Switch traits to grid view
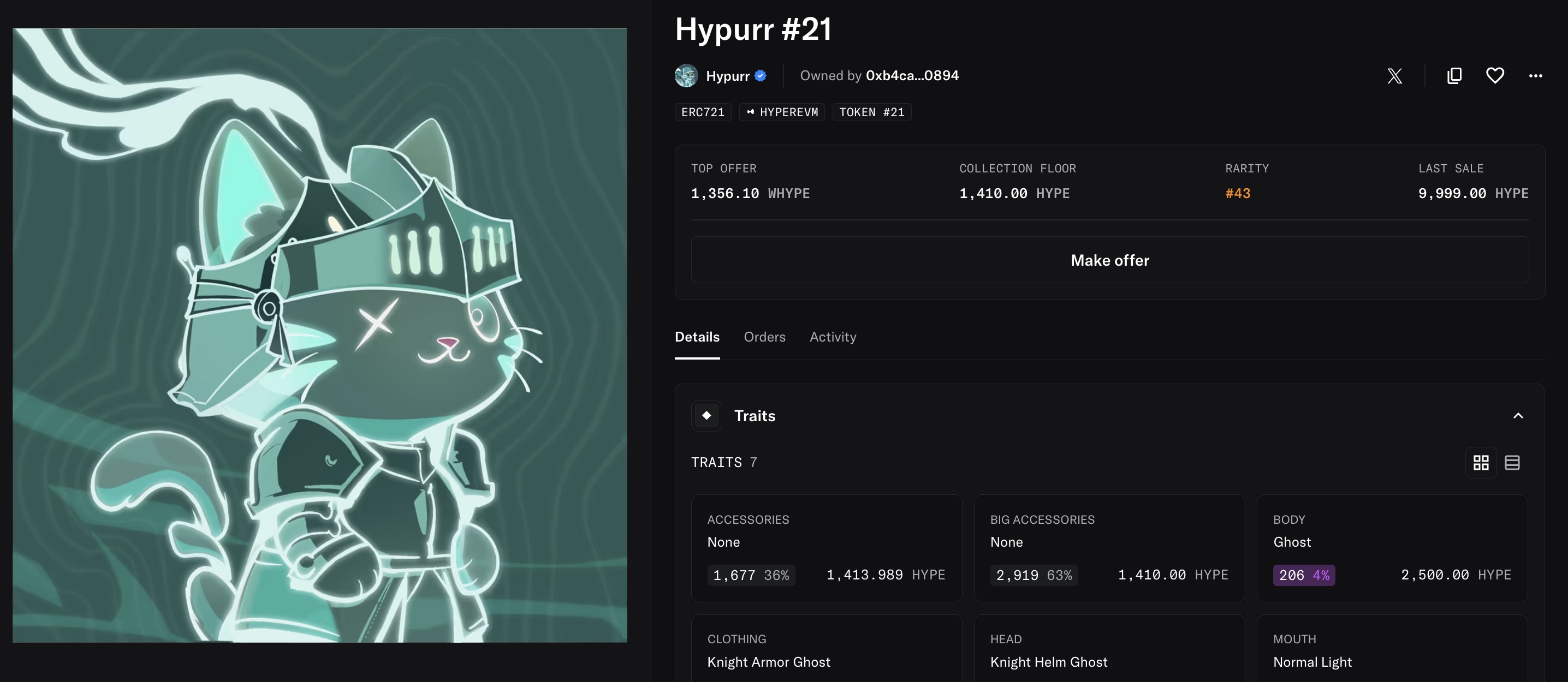The height and width of the screenshot is (682, 1568). pos(1481,462)
